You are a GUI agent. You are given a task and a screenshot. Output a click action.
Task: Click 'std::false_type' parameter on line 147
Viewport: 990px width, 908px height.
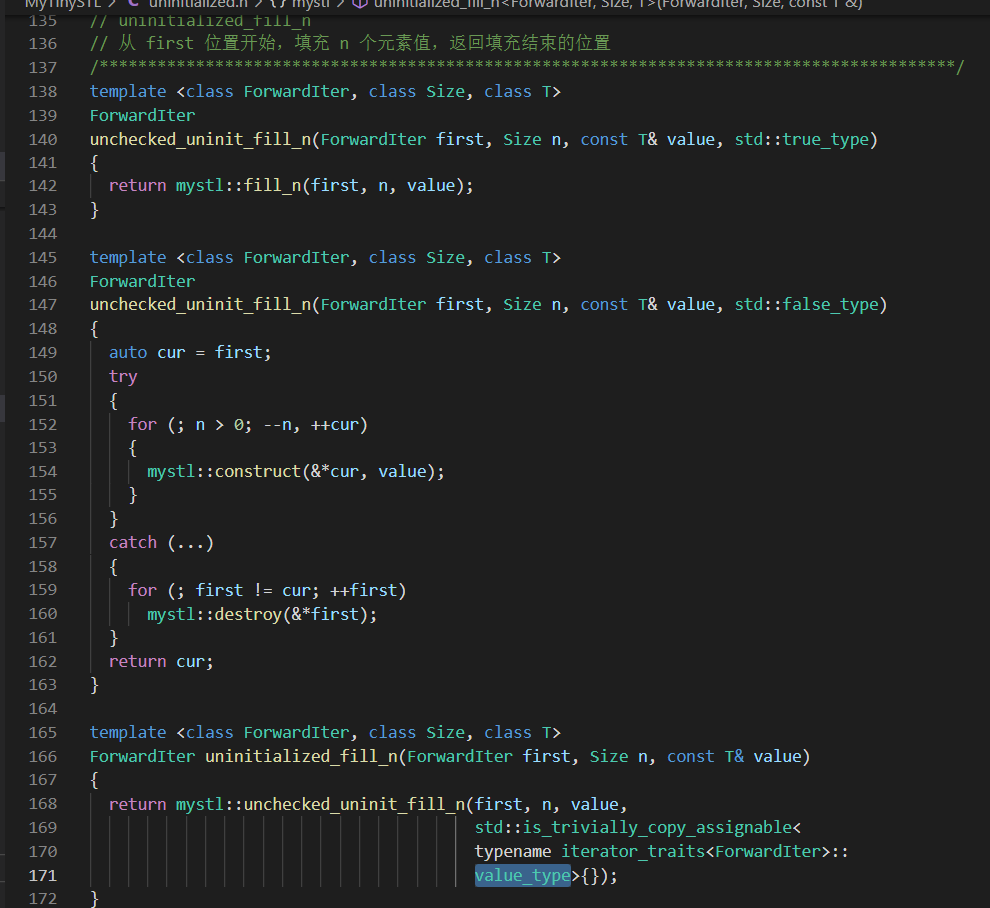pyautogui.click(x=806, y=305)
